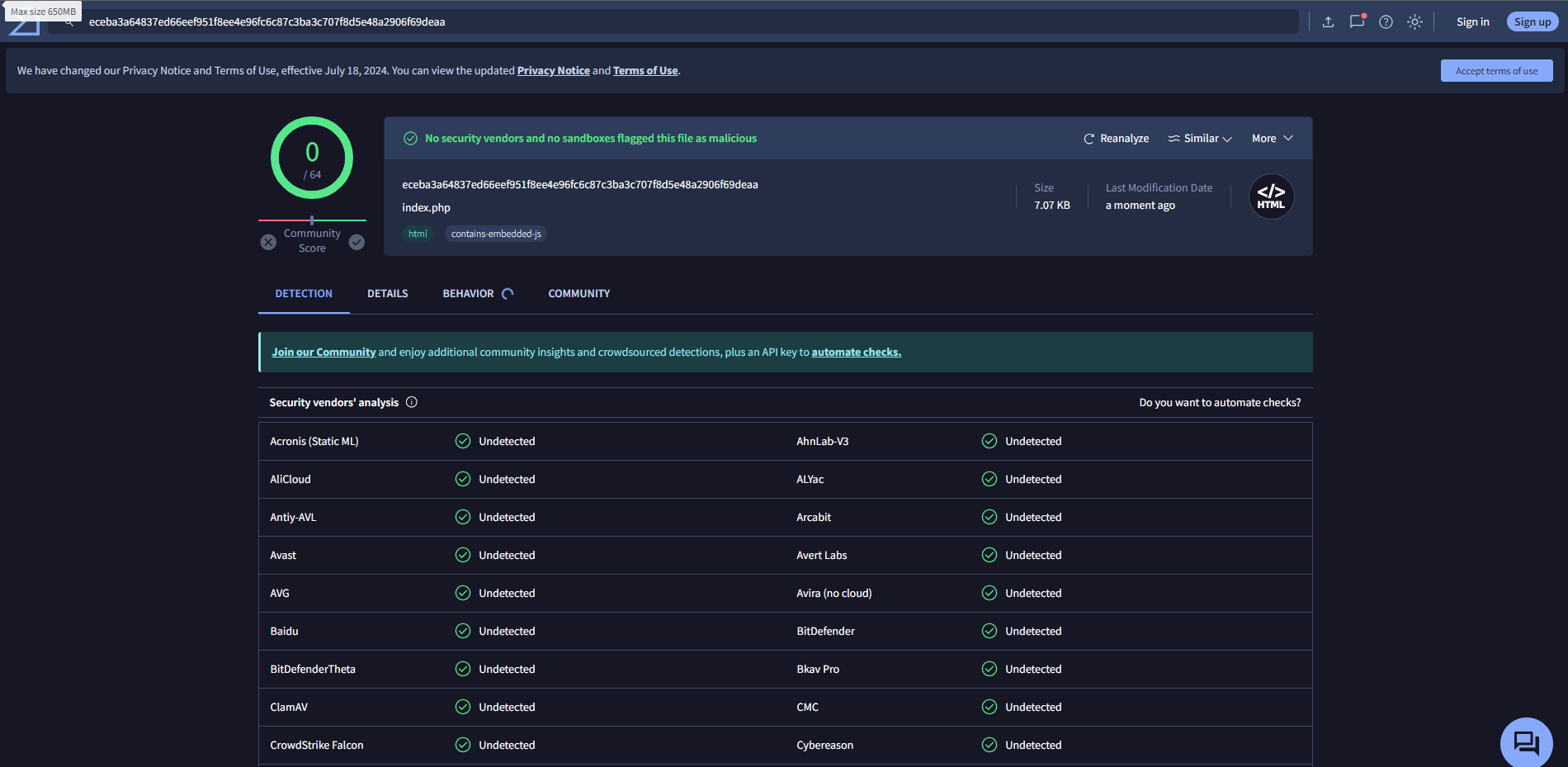Vote positive with the Community Score check button
The width and height of the screenshot is (1568, 767).
click(x=357, y=242)
